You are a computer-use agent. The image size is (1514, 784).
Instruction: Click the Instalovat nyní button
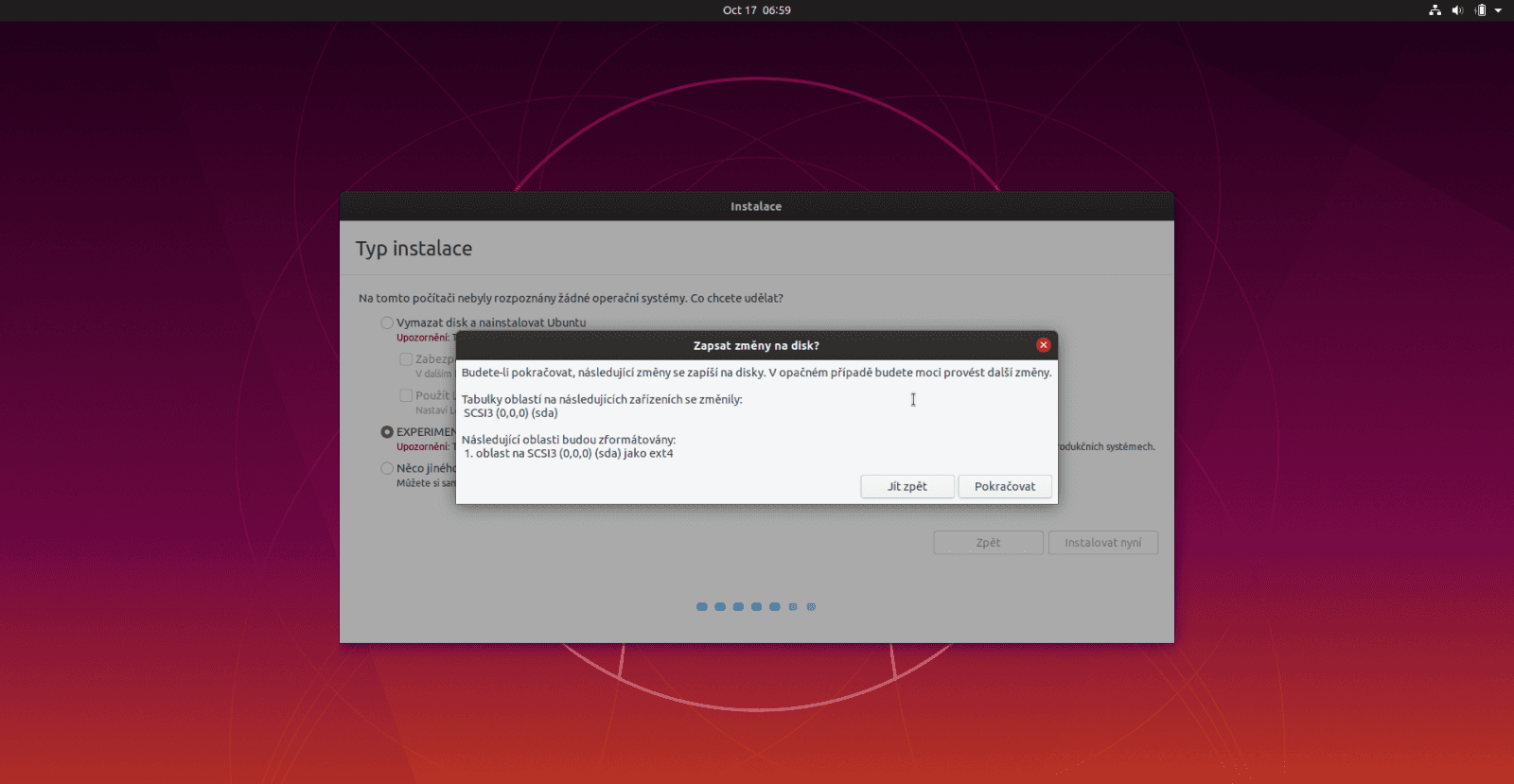1102,543
